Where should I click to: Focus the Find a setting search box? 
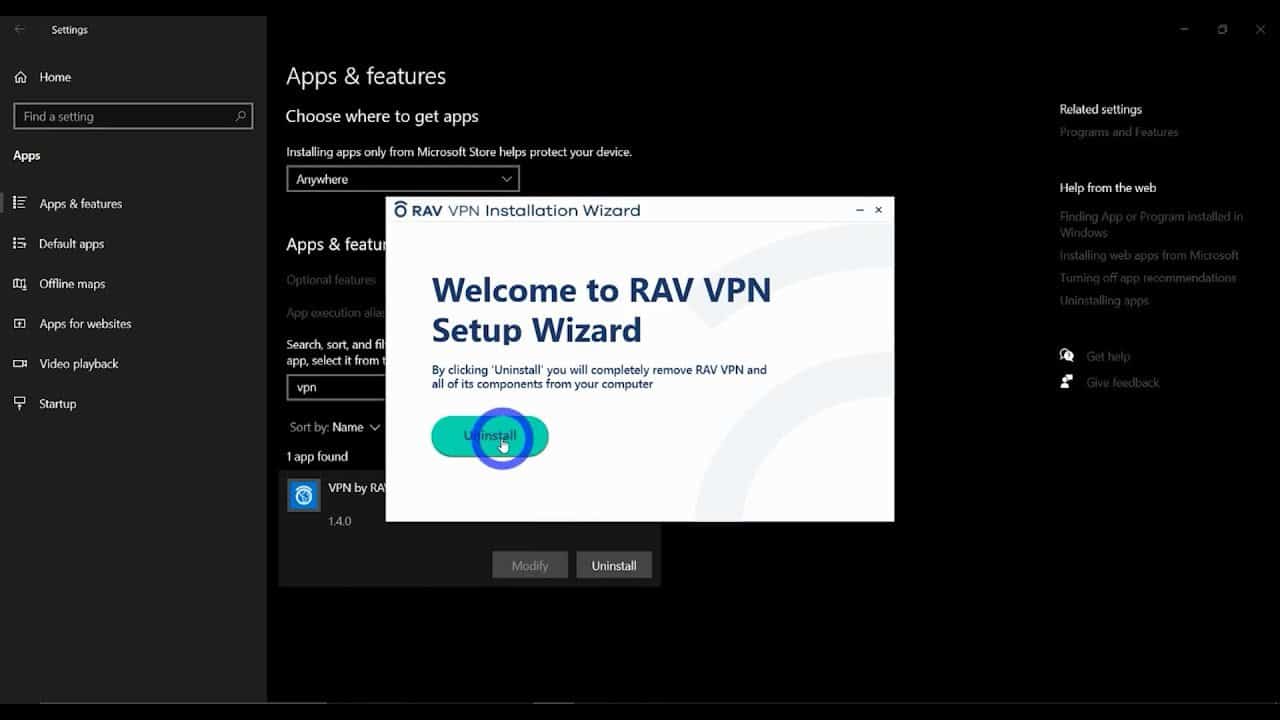[133, 116]
